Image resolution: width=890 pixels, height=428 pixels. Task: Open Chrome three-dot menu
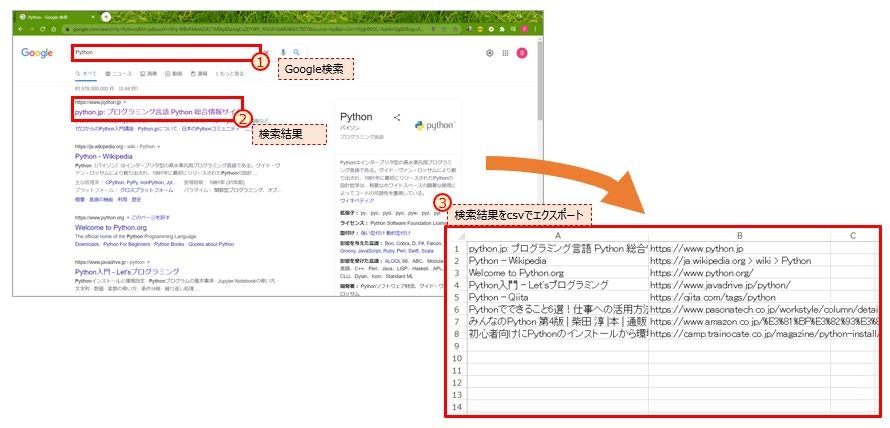coord(536,28)
